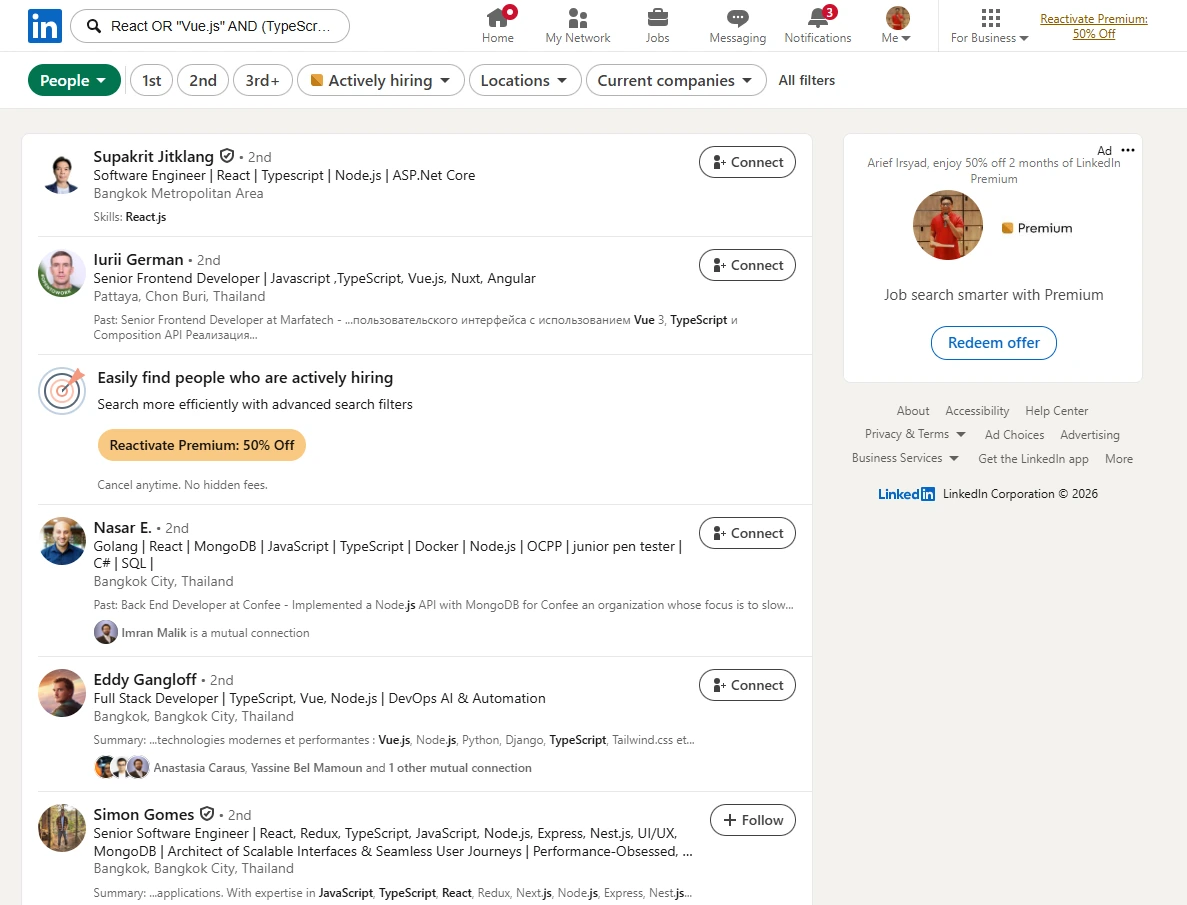Toggle the 2nd connections filter

pos(203,80)
